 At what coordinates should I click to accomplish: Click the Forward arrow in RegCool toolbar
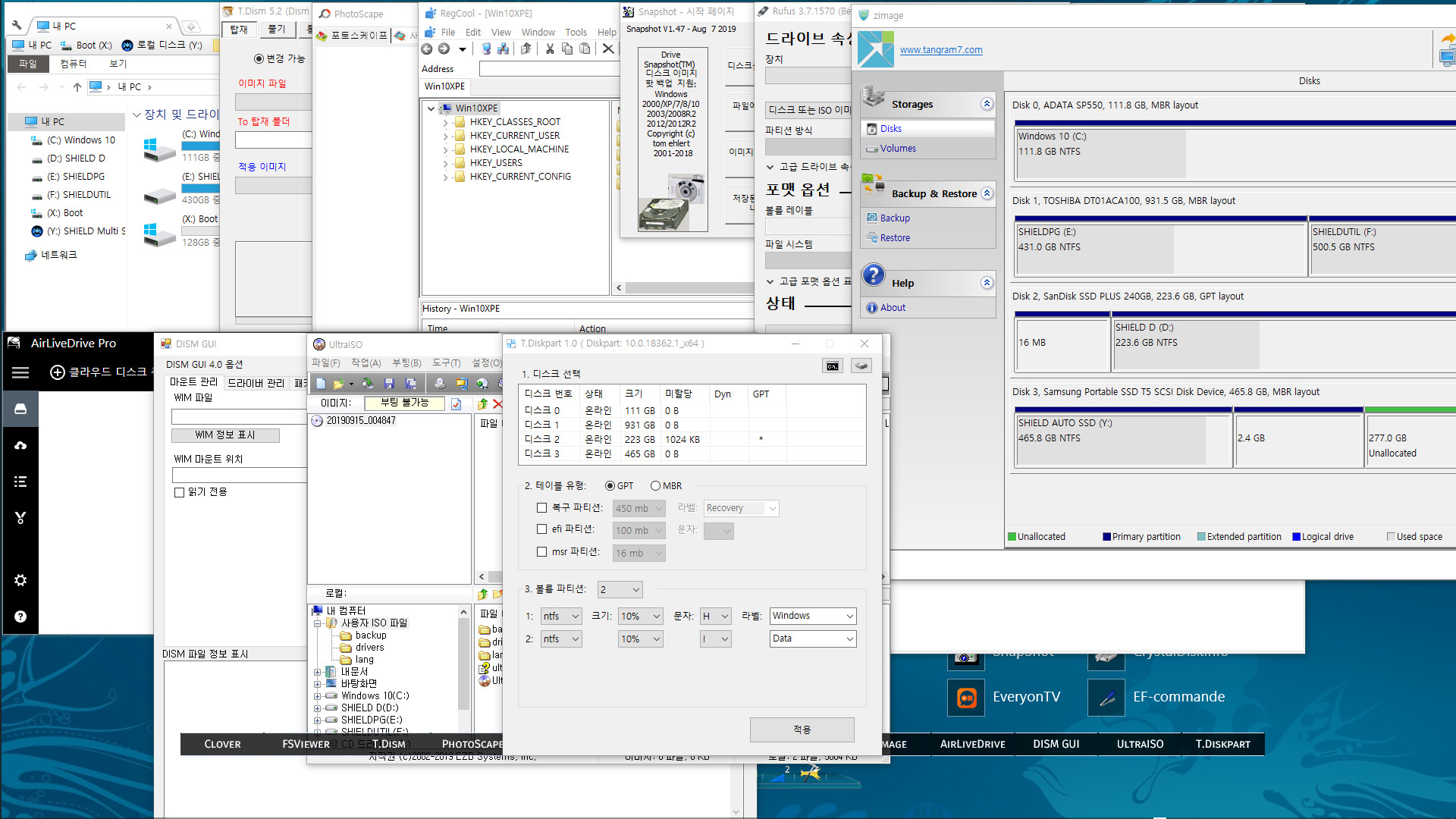click(444, 49)
